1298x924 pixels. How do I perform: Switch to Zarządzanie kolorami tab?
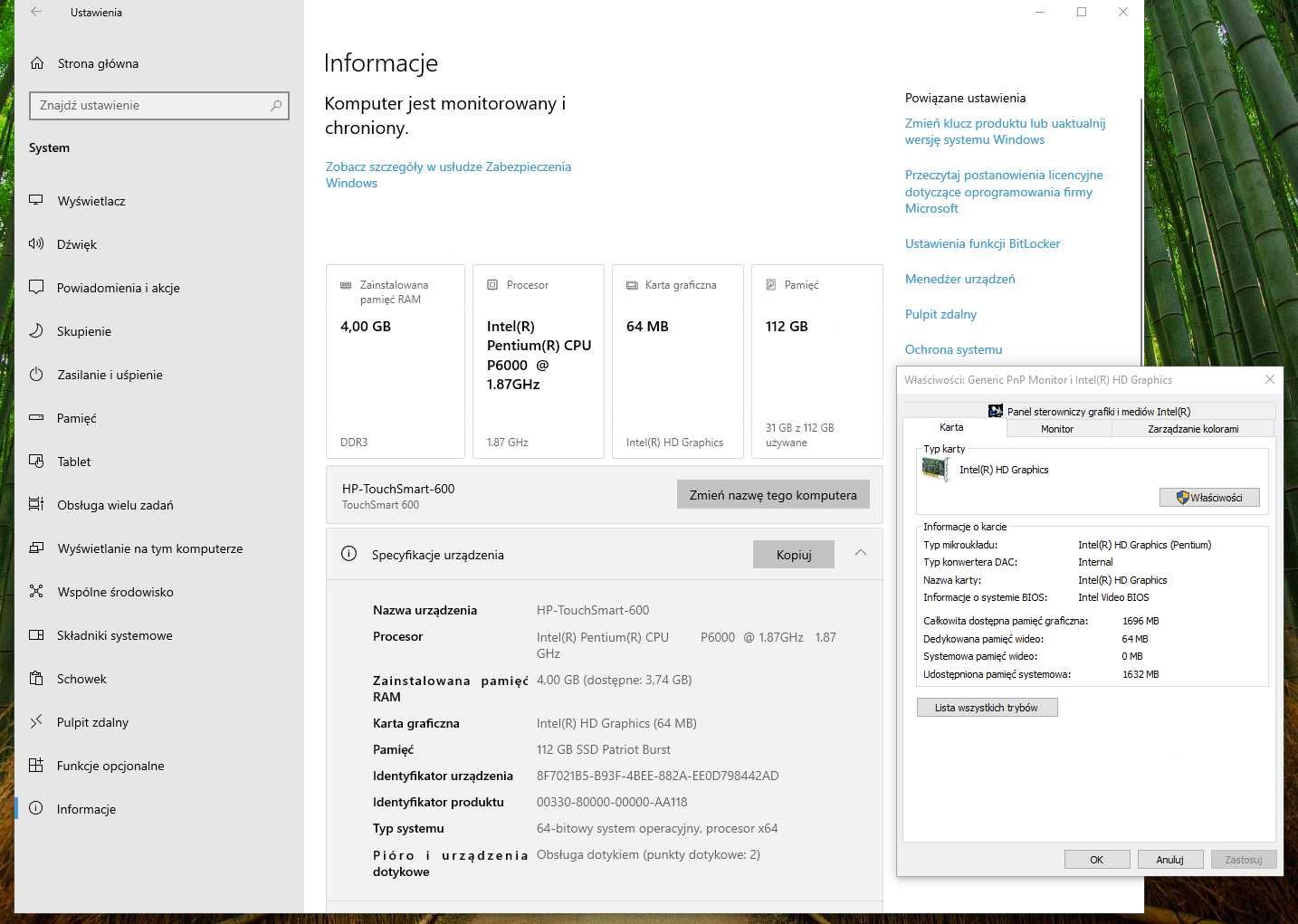click(x=1193, y=429)
